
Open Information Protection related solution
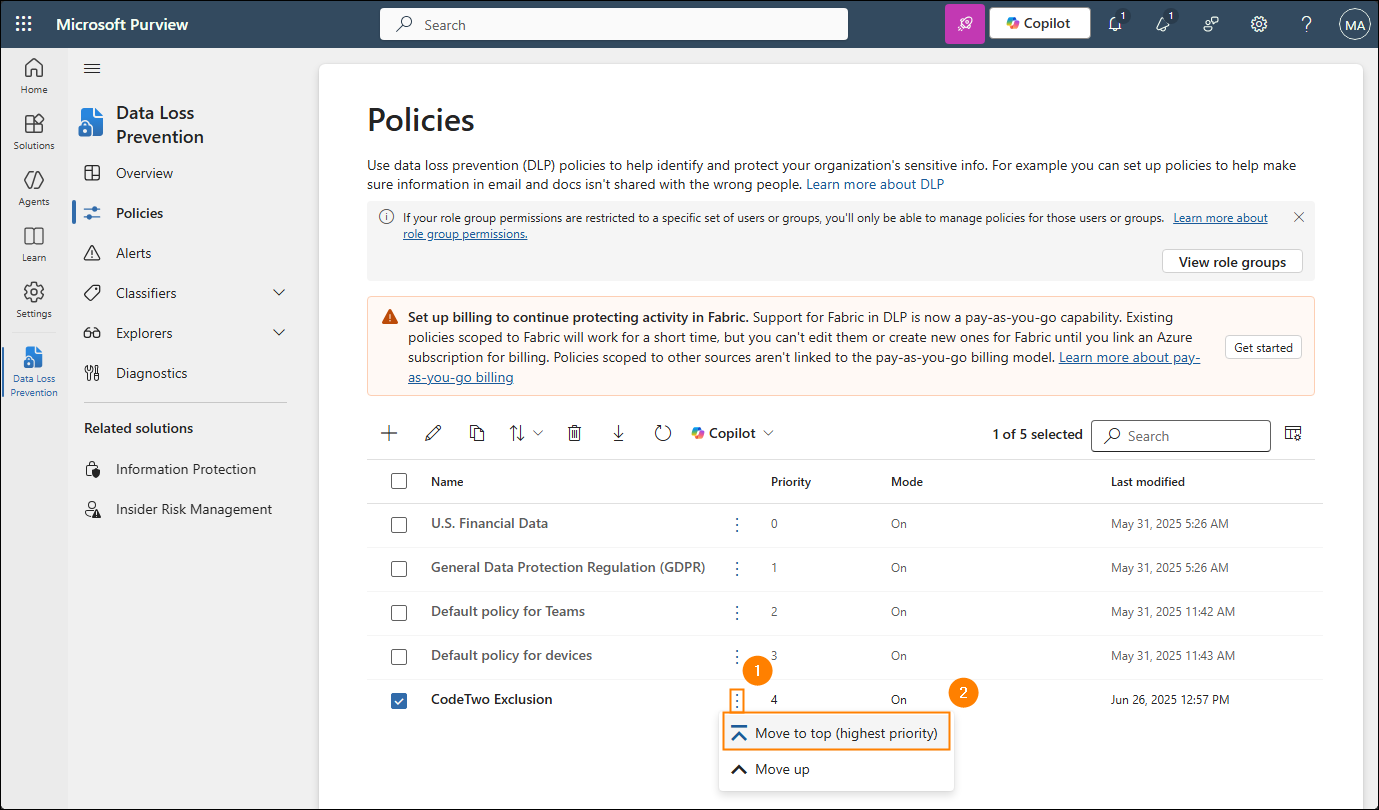point(186,469)
